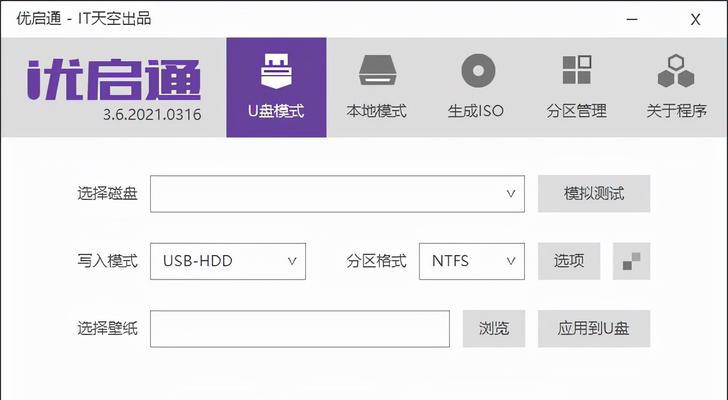Click the 模拟测试 button

pyautogui.click(x=594, y=194)
